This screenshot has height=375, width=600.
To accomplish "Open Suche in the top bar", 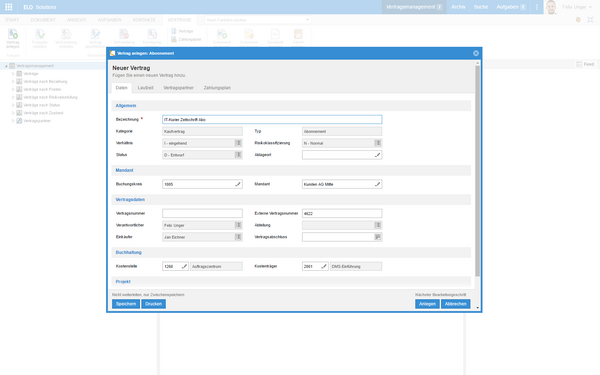I will click(481, 7).
